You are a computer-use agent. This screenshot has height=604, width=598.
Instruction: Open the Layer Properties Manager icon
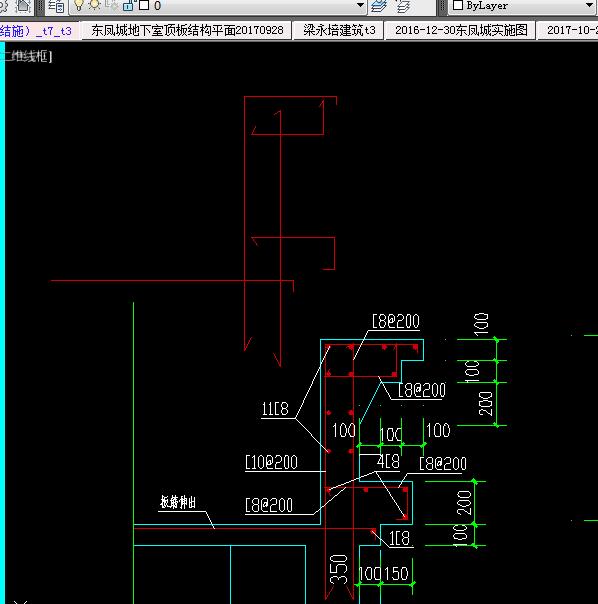[x=56, y=6]
